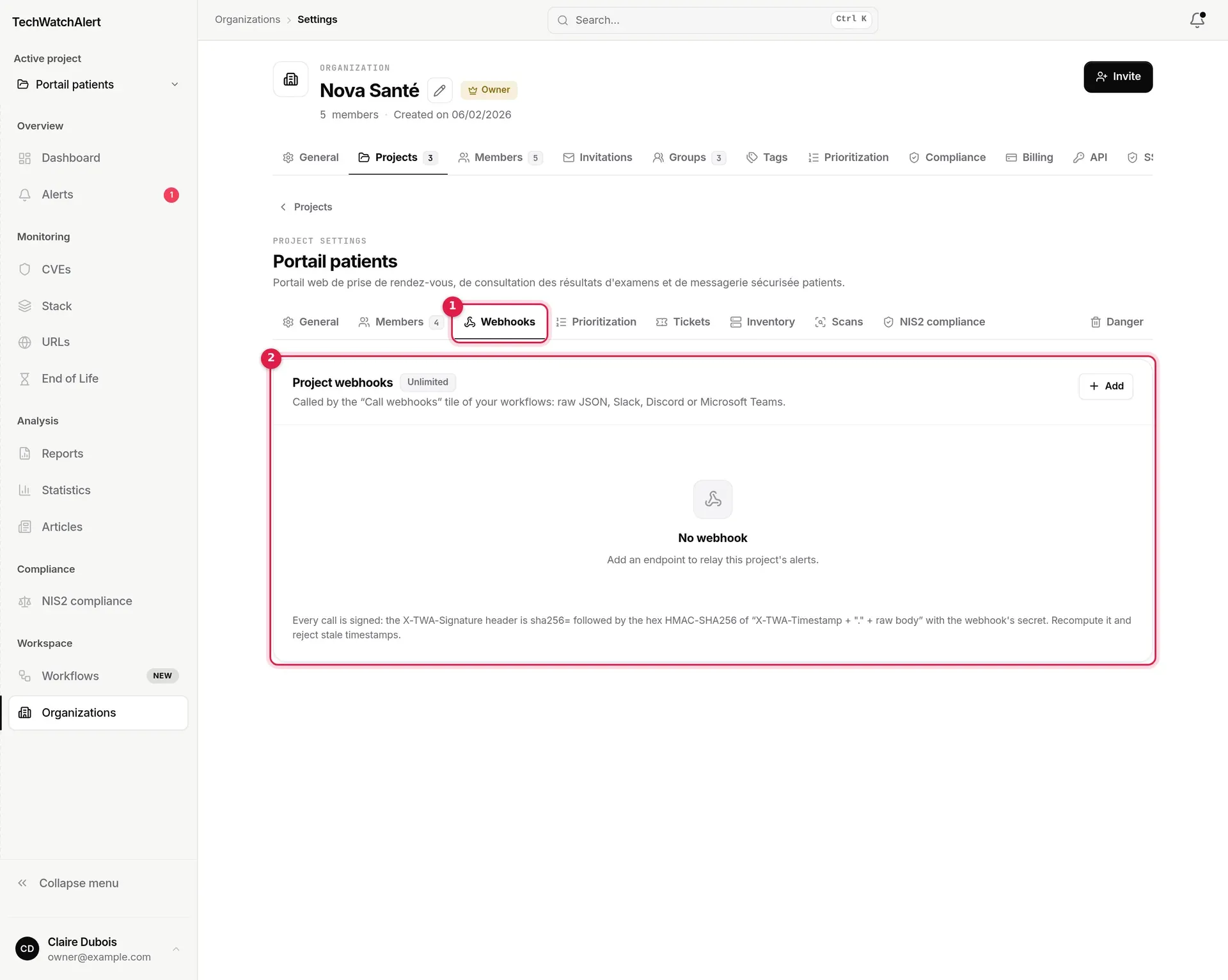Go to CVEs monitoring page
This screenshot has width=1228, height=980.
98,269
